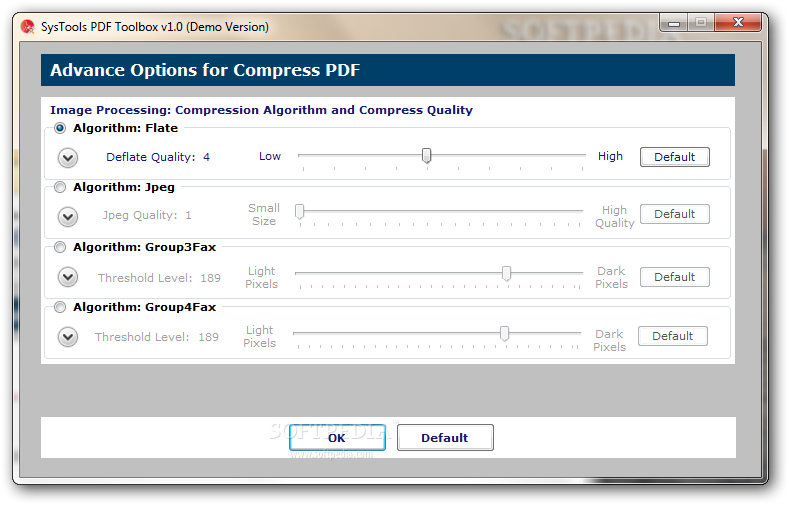This screenshot has height=505, width=789.
Task: Select the Algorithm: Flate radio button
Action: pos(60,128)
